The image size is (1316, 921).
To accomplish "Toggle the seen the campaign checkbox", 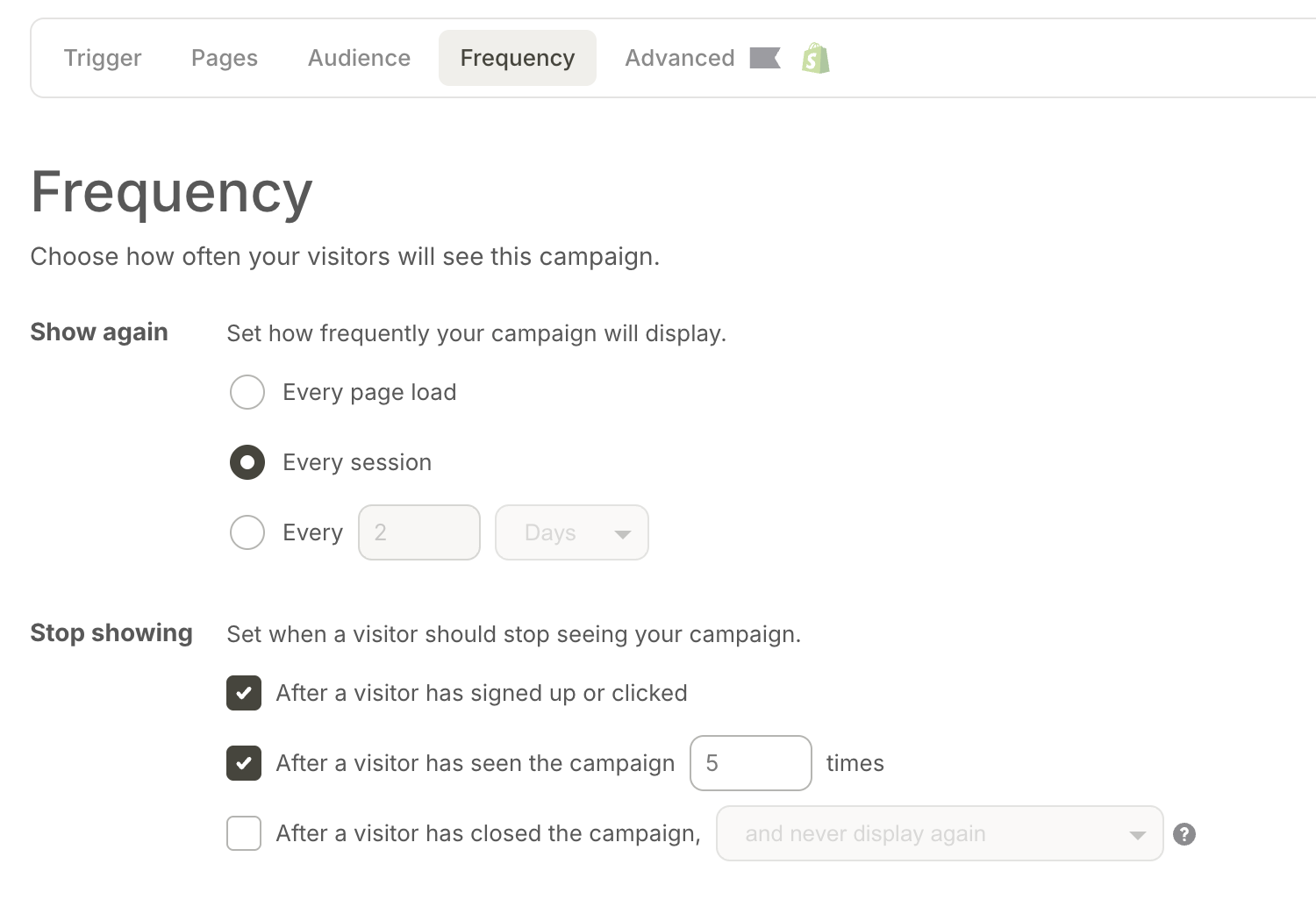I will pos(244,763).
